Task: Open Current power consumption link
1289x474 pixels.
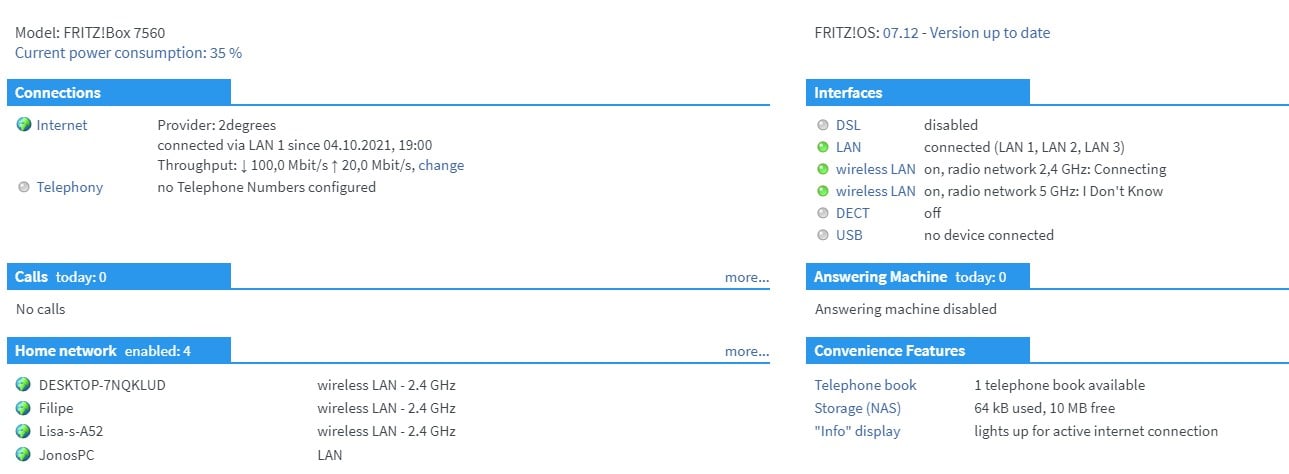Action: coord(128,53)
